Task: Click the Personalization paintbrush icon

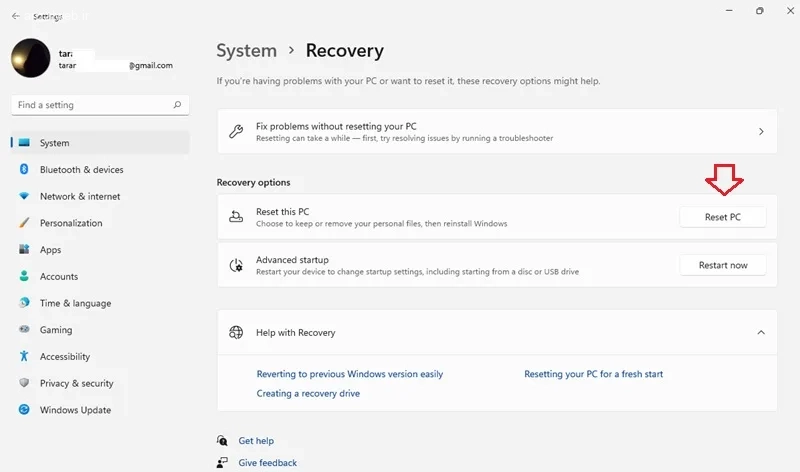Action: (x=24, y=222)
